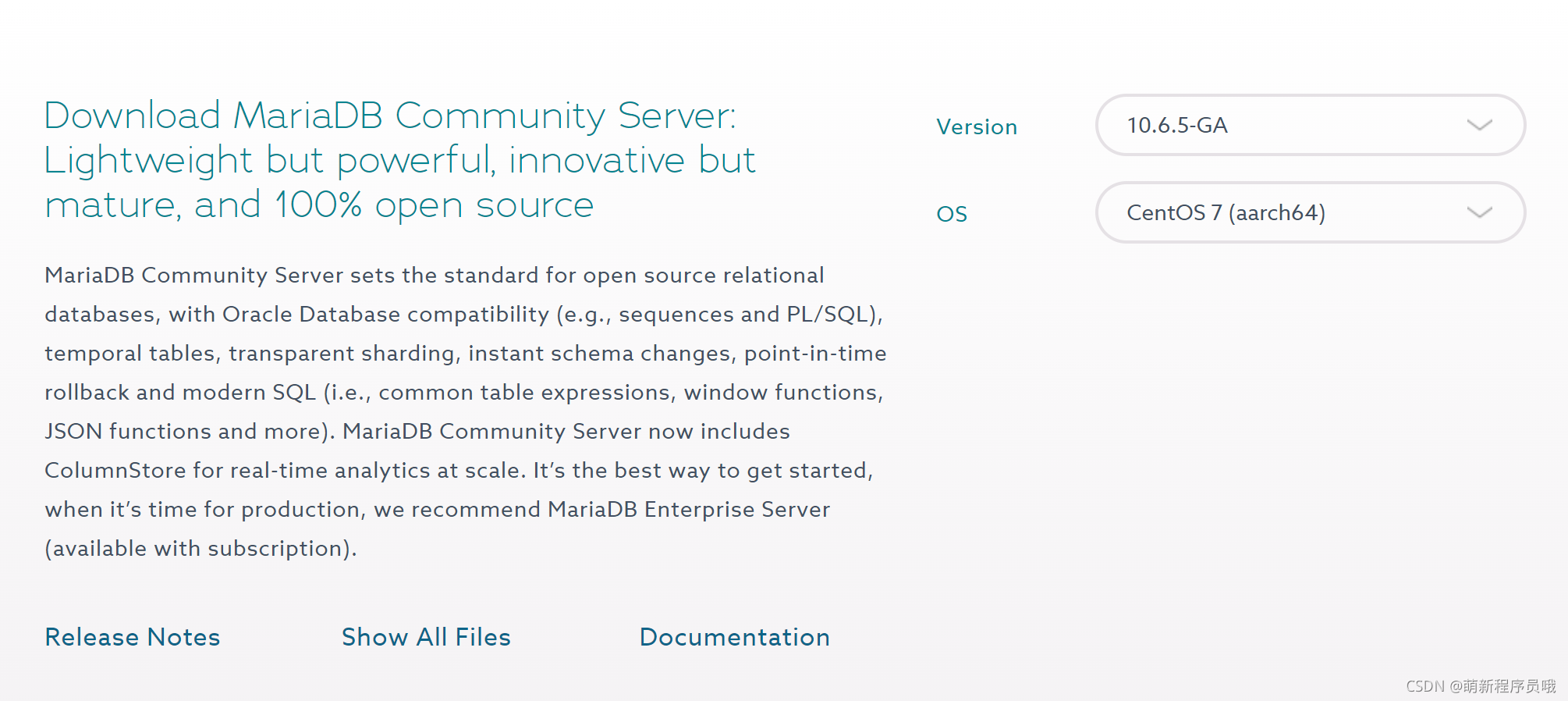
Task: Click the OS label
Action: [952, 214]
